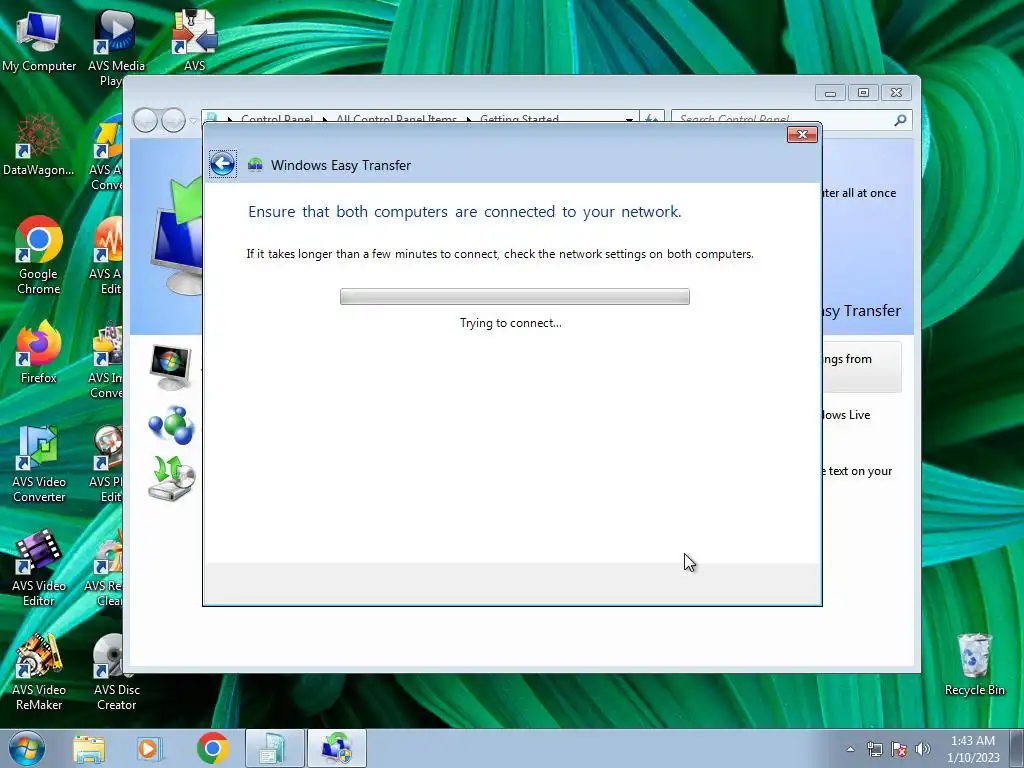
Task: Open the Control Panel address bar dropdown
Action: 630,120
